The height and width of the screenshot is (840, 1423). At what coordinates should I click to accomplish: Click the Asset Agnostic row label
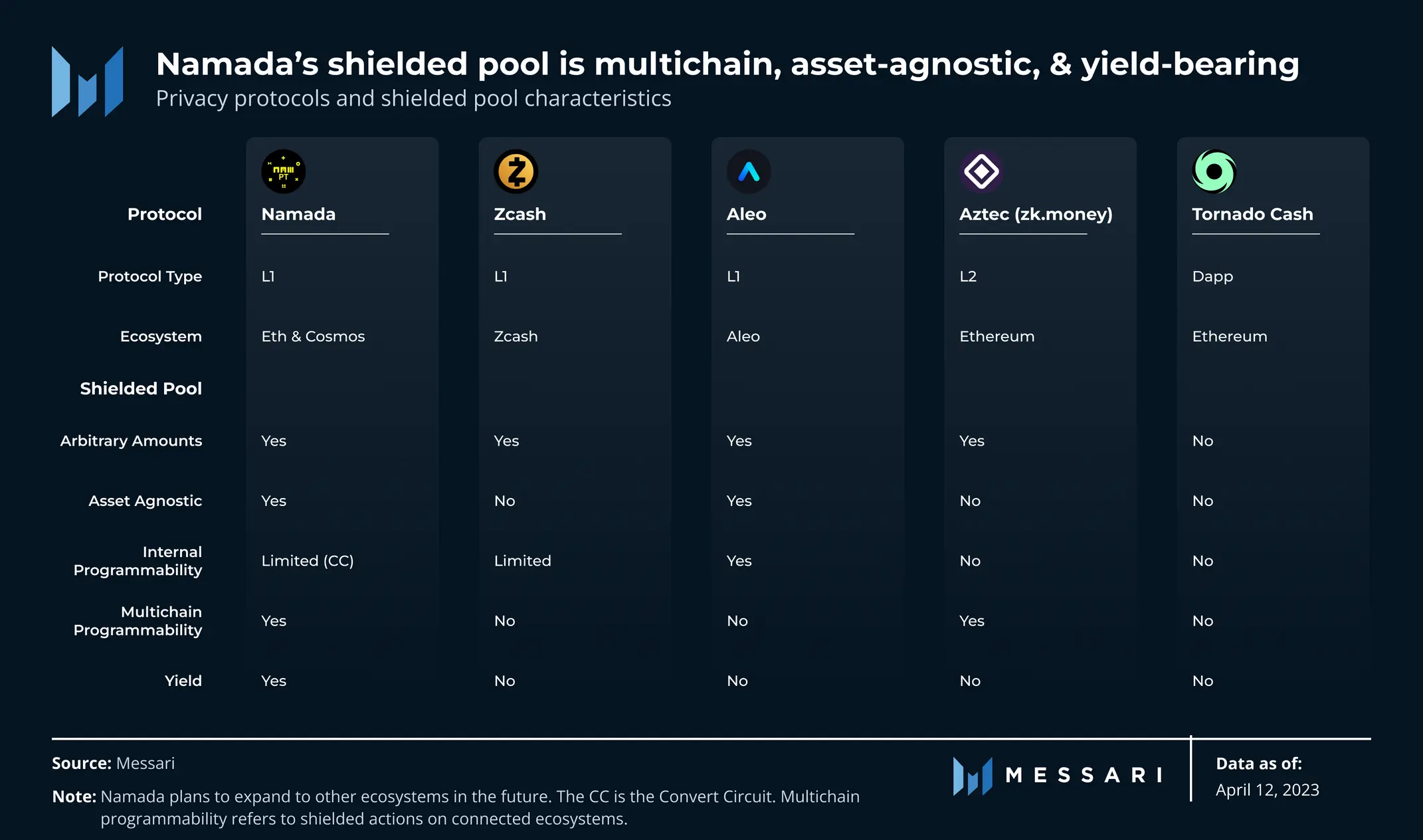145,501
